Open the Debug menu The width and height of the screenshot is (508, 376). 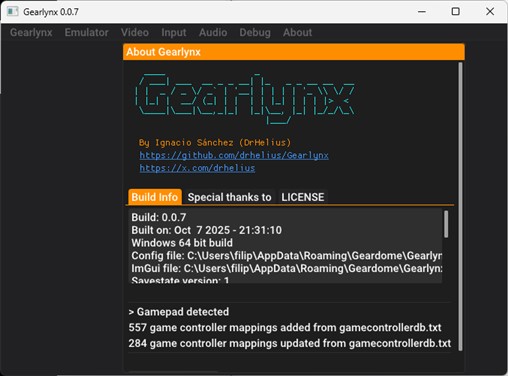click(255, 32)
